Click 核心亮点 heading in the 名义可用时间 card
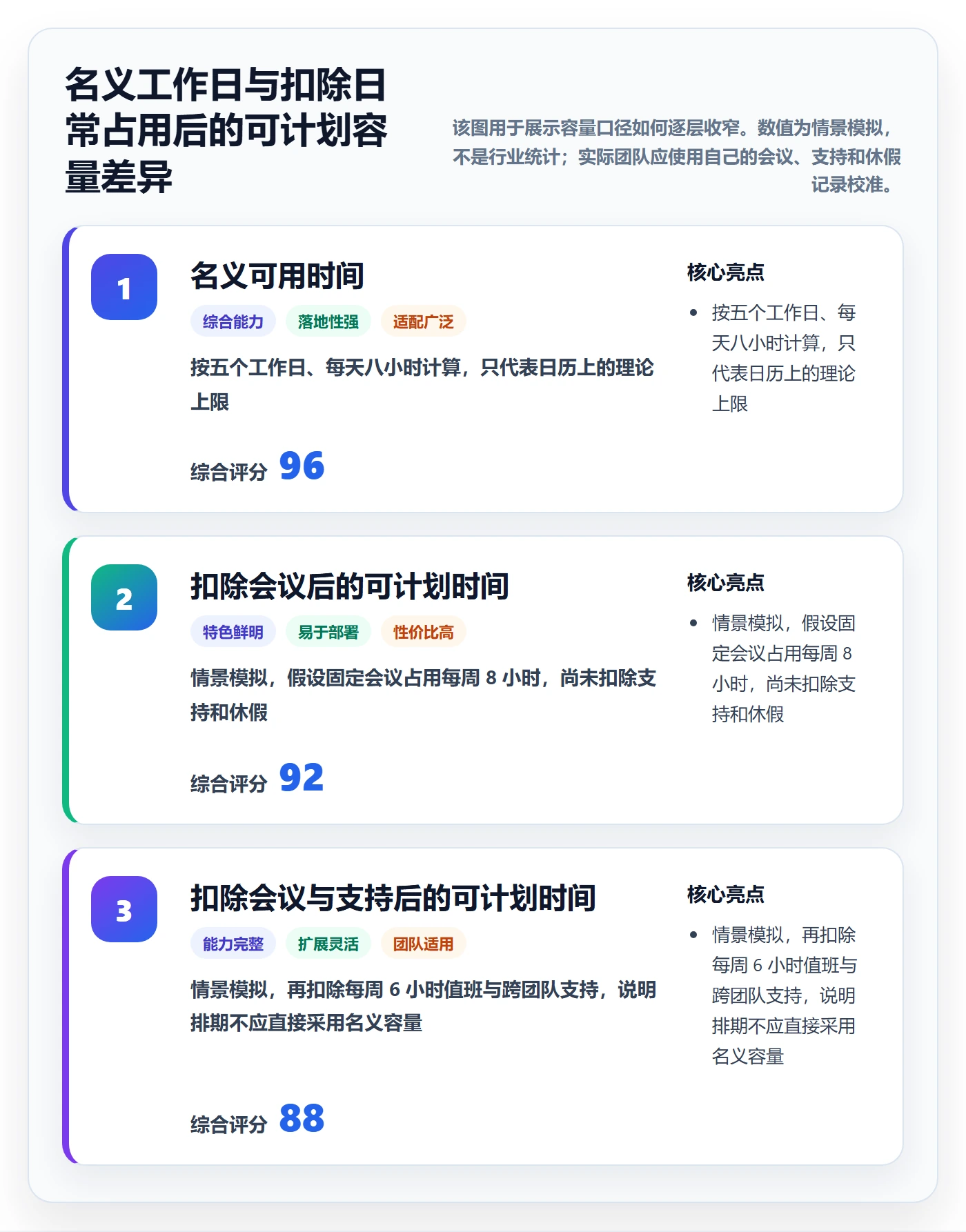The width and height of the screenshot is (966, 1232). point(726,272)
